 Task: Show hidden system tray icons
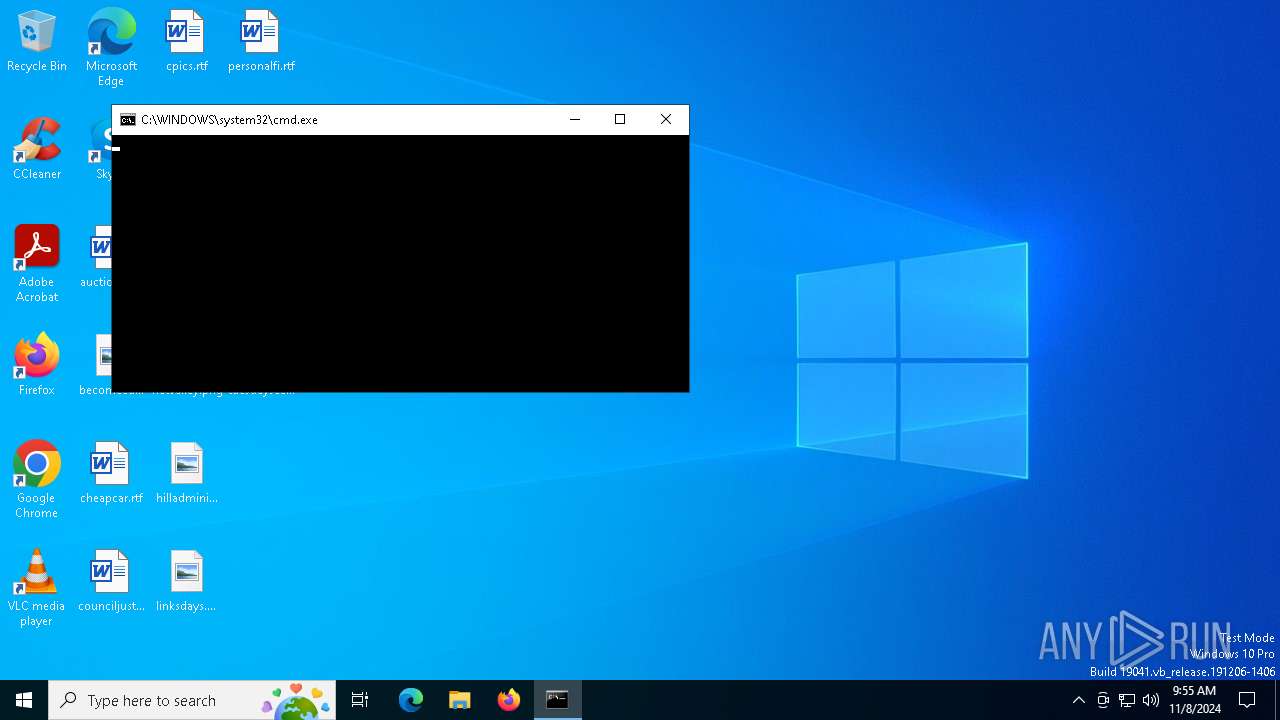click(1078, 700)
